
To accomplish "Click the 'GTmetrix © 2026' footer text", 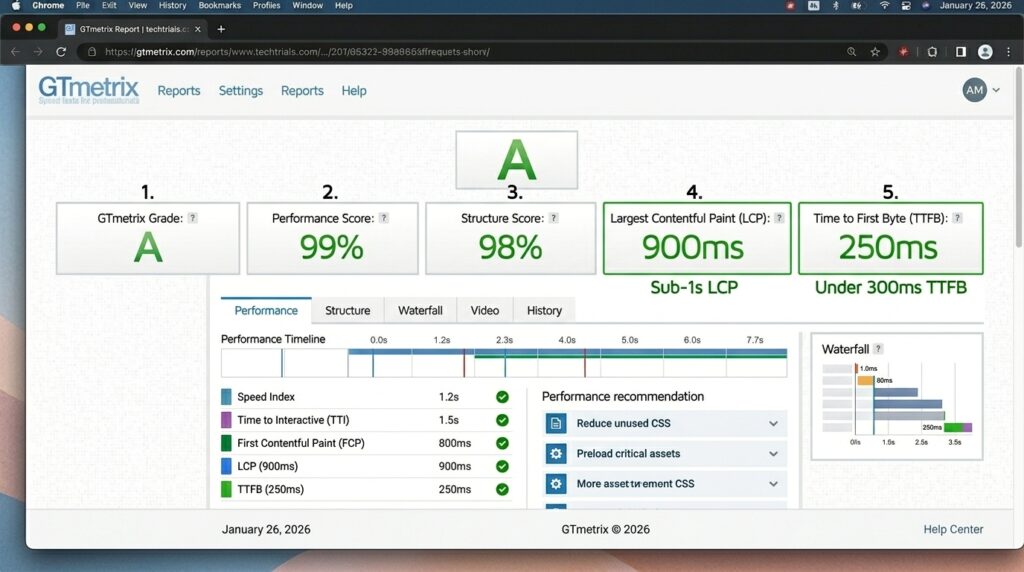I will click(605, 530).
